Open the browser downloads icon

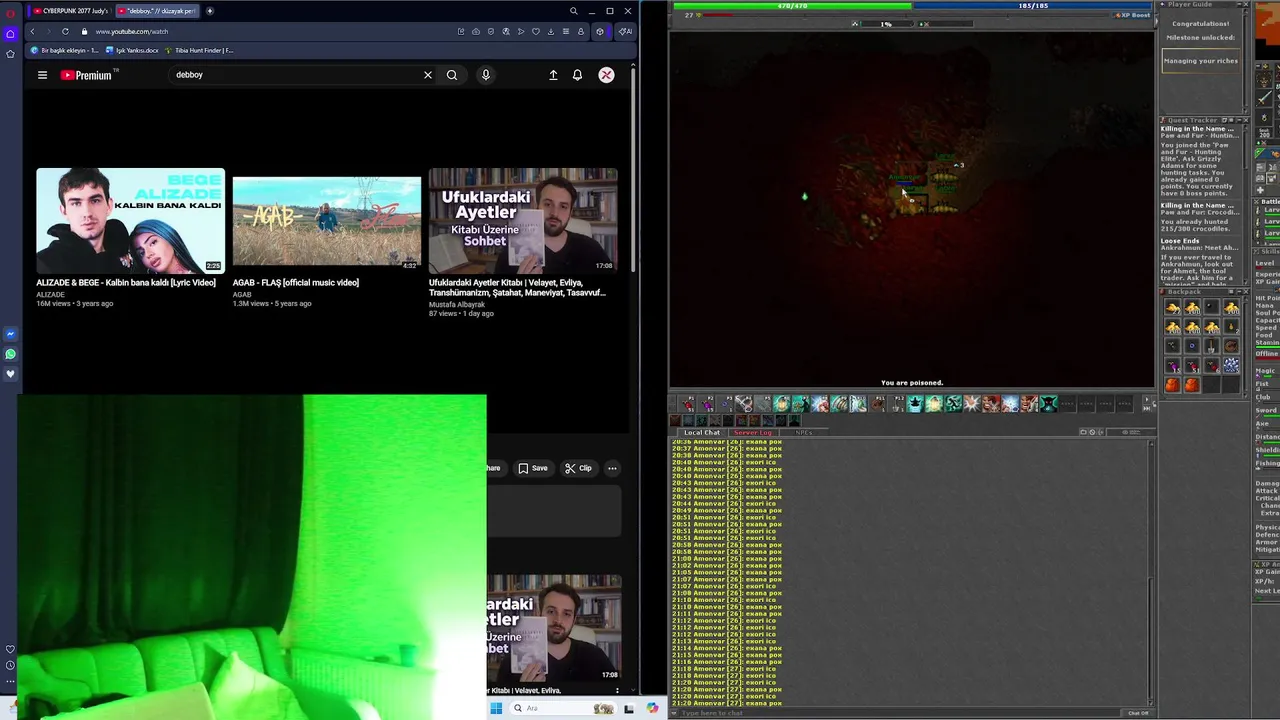(x=551, y=31)
